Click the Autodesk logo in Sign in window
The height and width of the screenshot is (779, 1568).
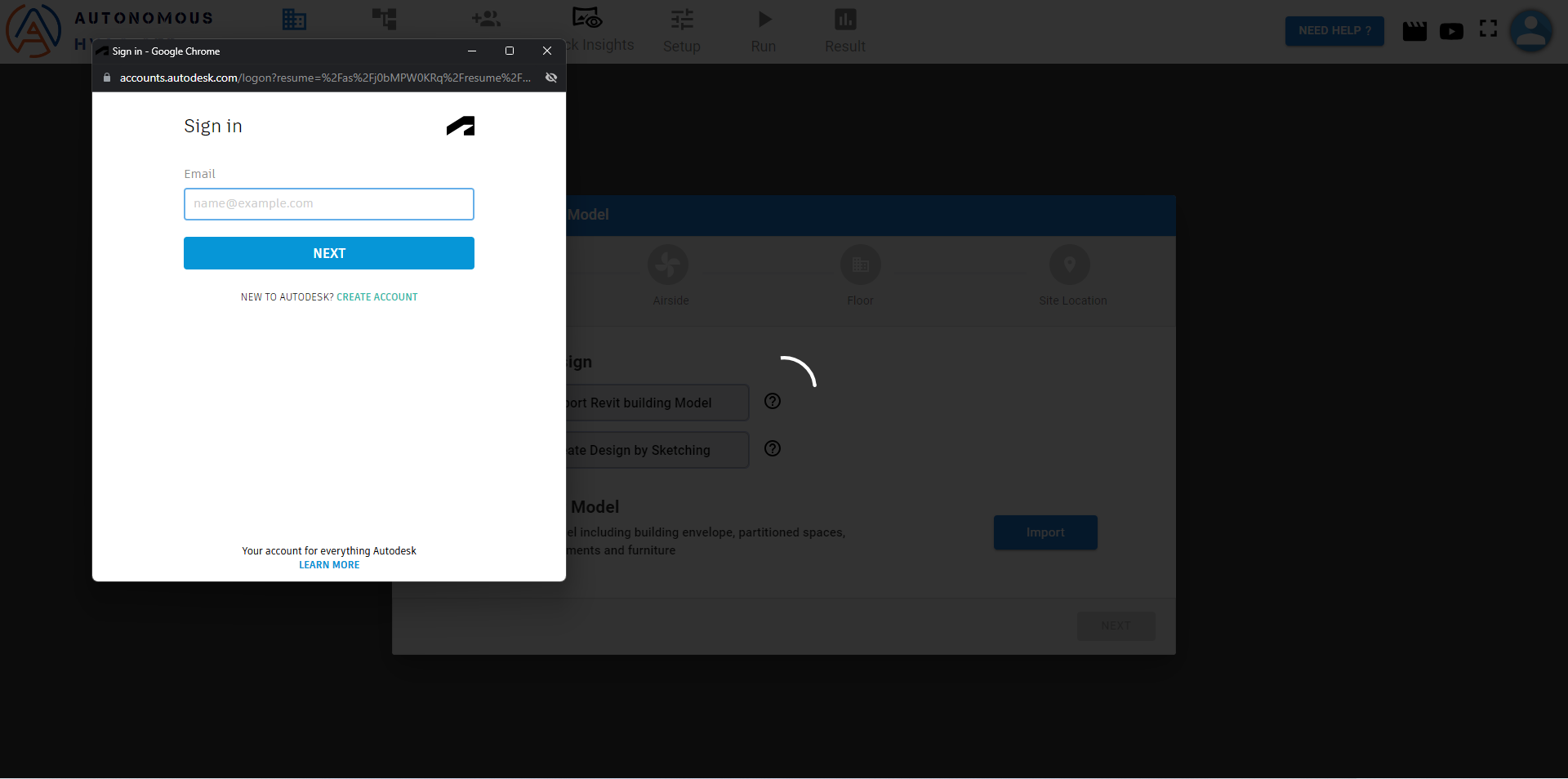[461, 126]
